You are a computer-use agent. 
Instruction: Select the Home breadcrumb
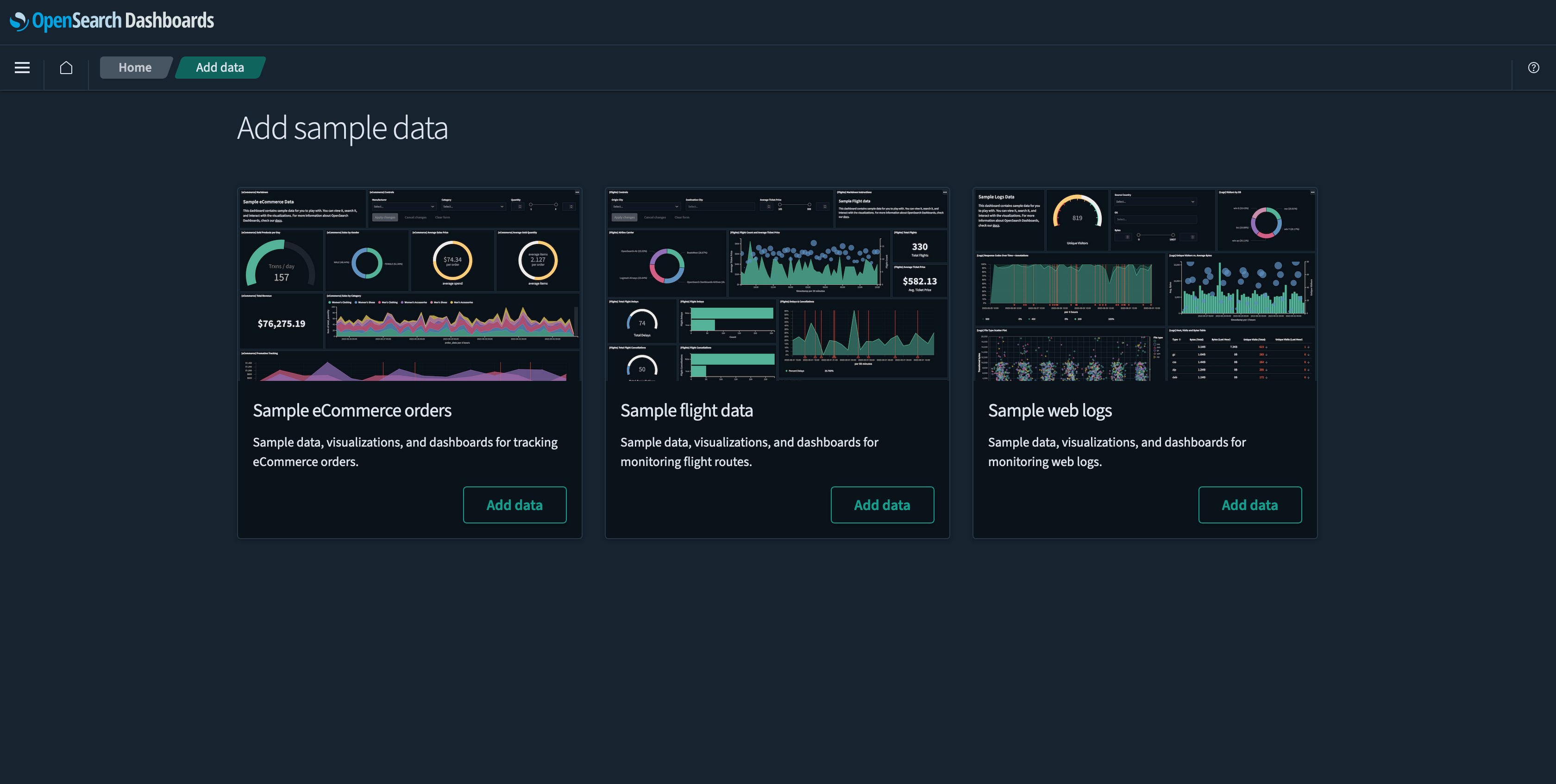135,68
